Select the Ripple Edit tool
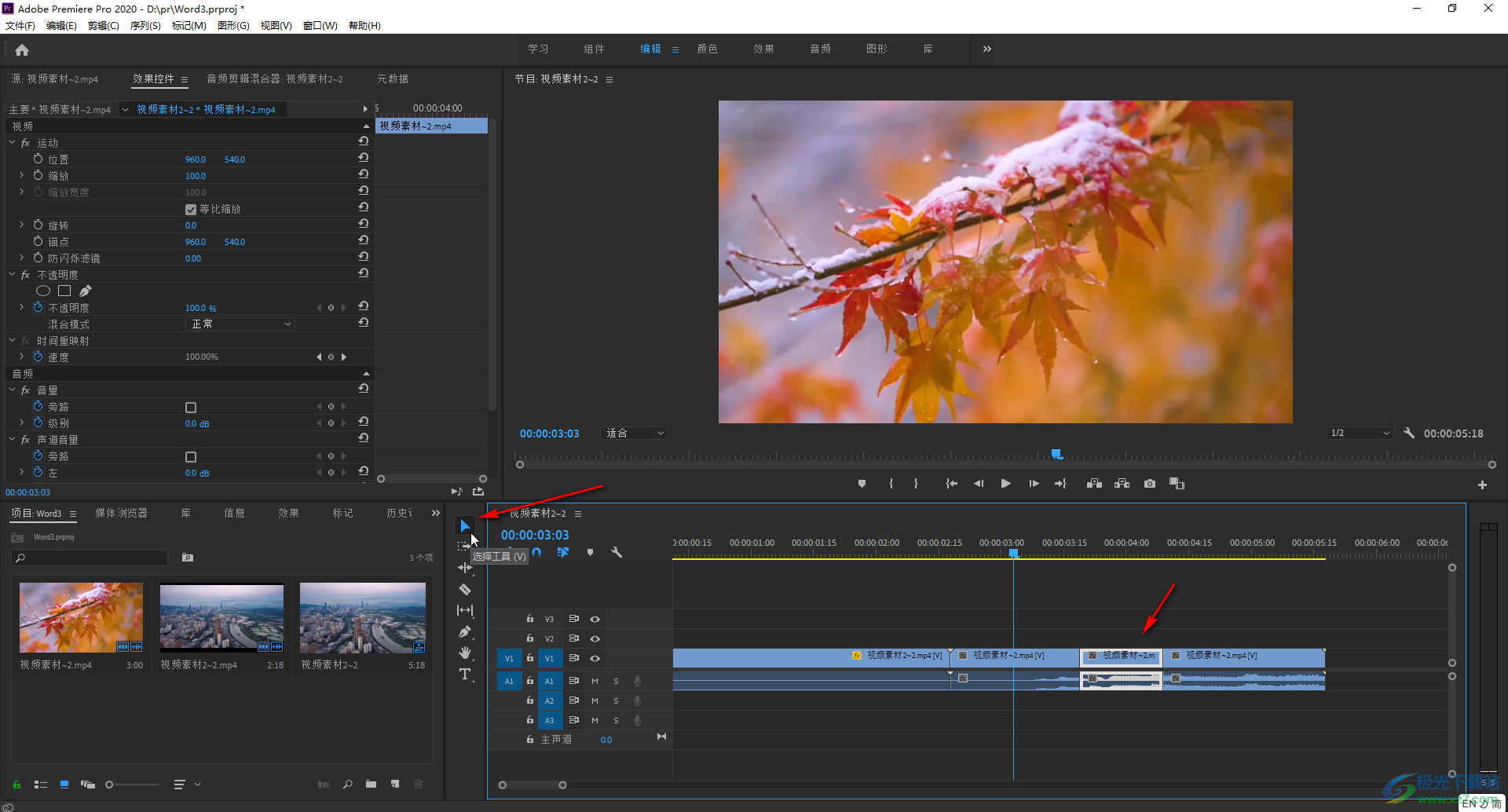This screenshot has height=812, width=1508. pyautogui.click(x=465, y=568)
